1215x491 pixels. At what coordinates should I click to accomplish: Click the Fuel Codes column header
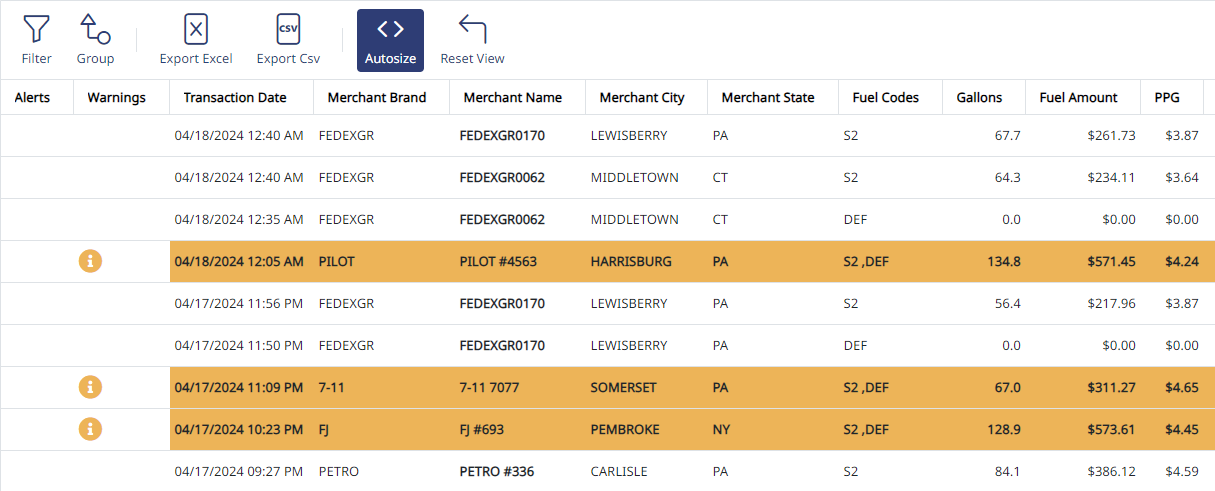[885, 97]
